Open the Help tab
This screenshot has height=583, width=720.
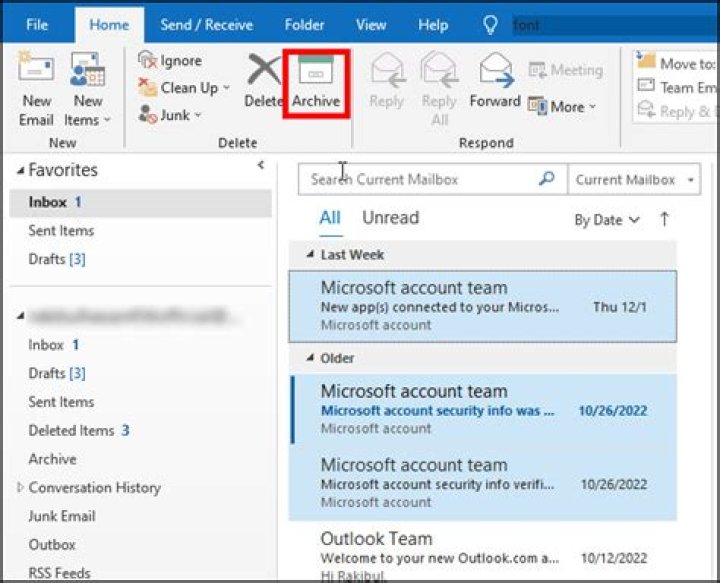point(433,25)
